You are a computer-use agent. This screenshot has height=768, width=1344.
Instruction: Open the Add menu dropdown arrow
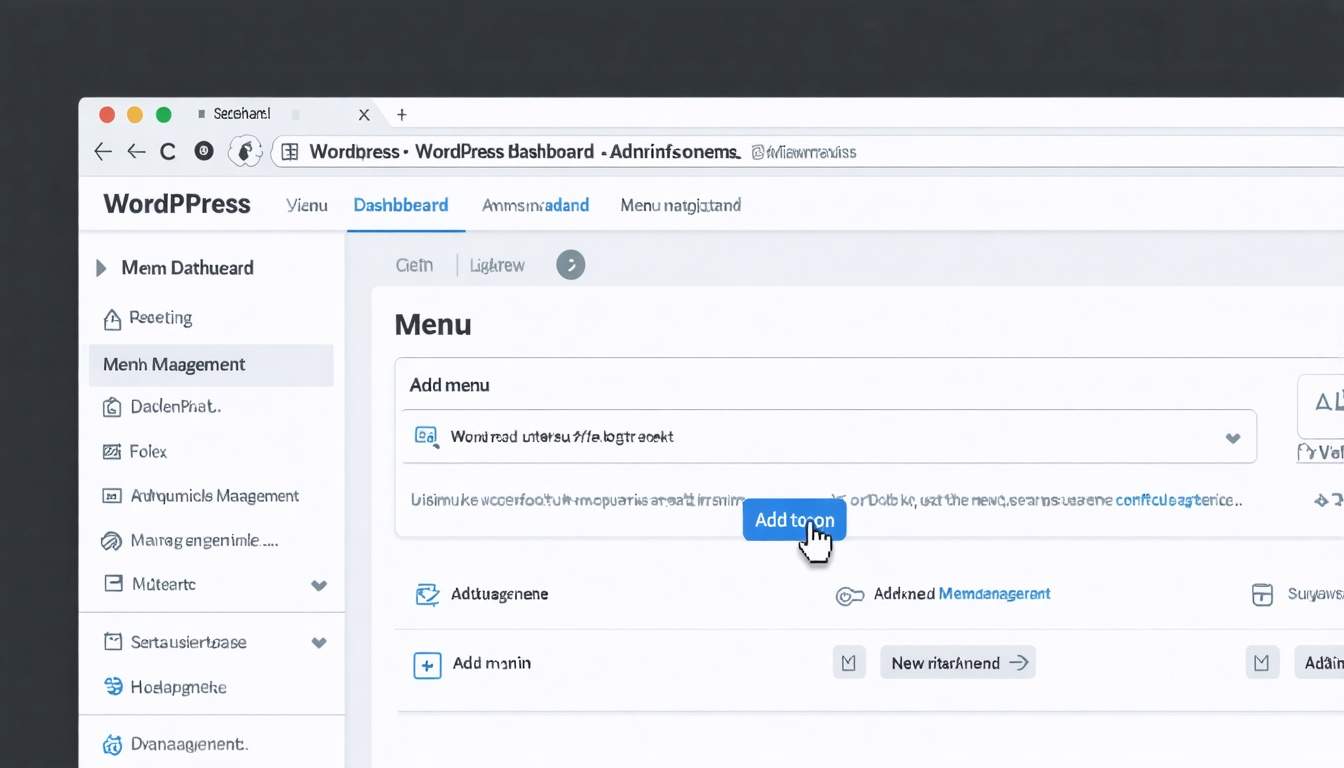(x=1232, y=438)
